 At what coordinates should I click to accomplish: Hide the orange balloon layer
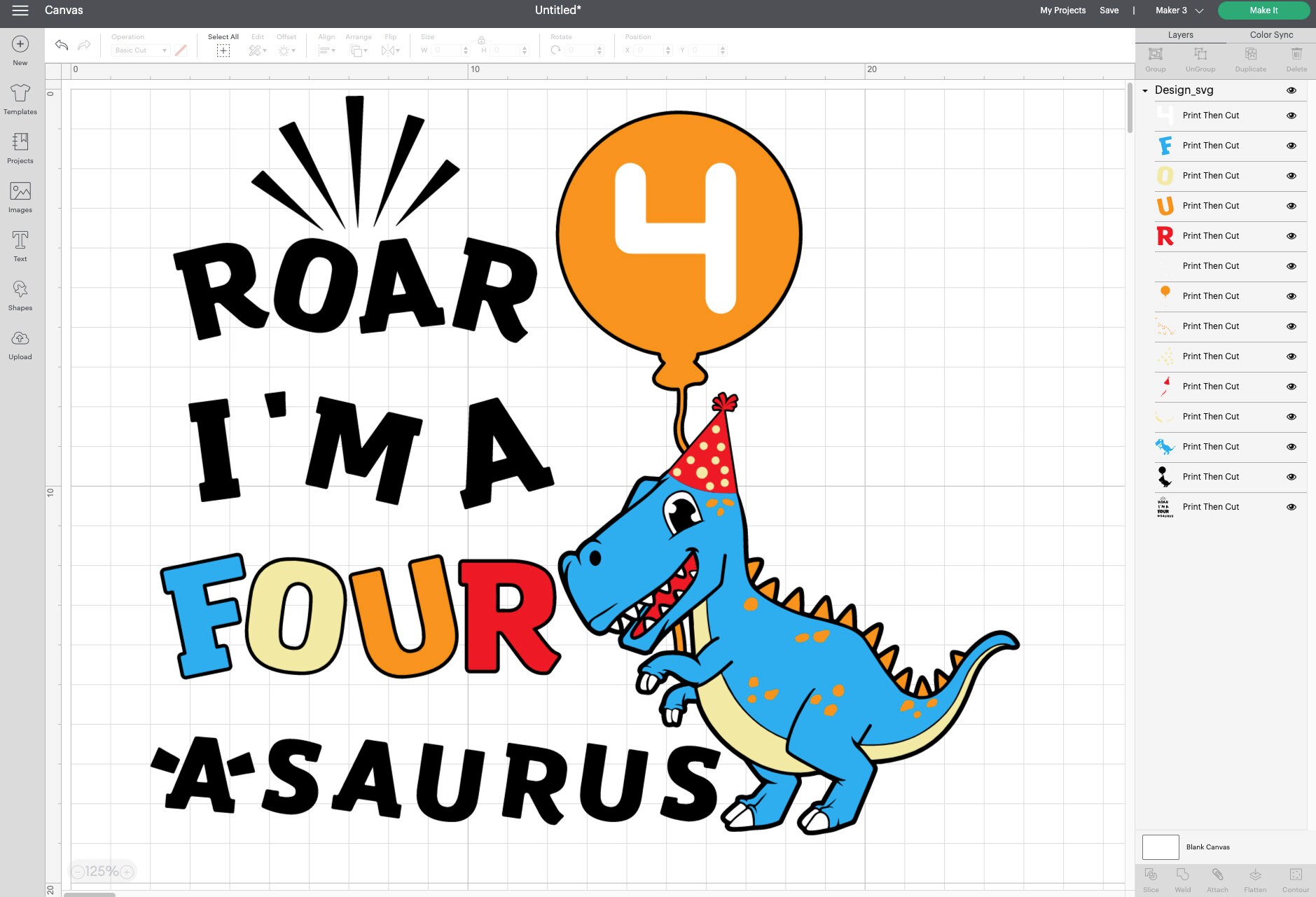click(x=1291, y=295)
